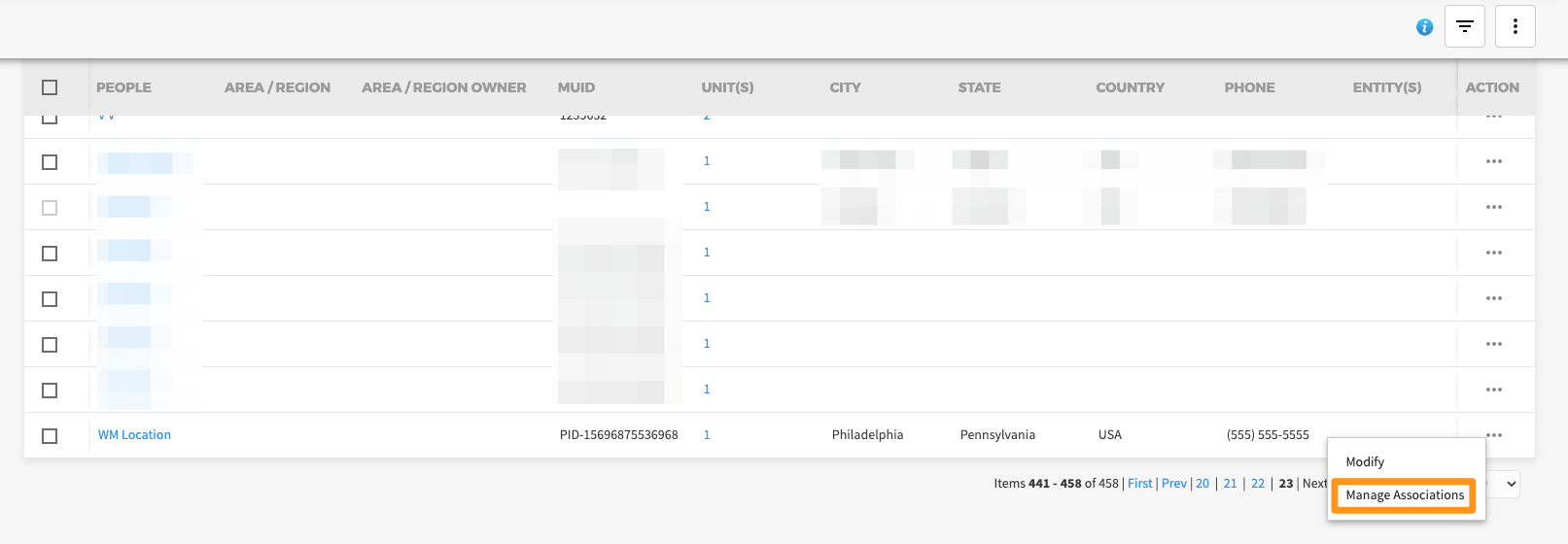The height and width of the screenshot is (544, 1568).
Task: Choose Modify from the action menu
Action: tap(1365, 461)
